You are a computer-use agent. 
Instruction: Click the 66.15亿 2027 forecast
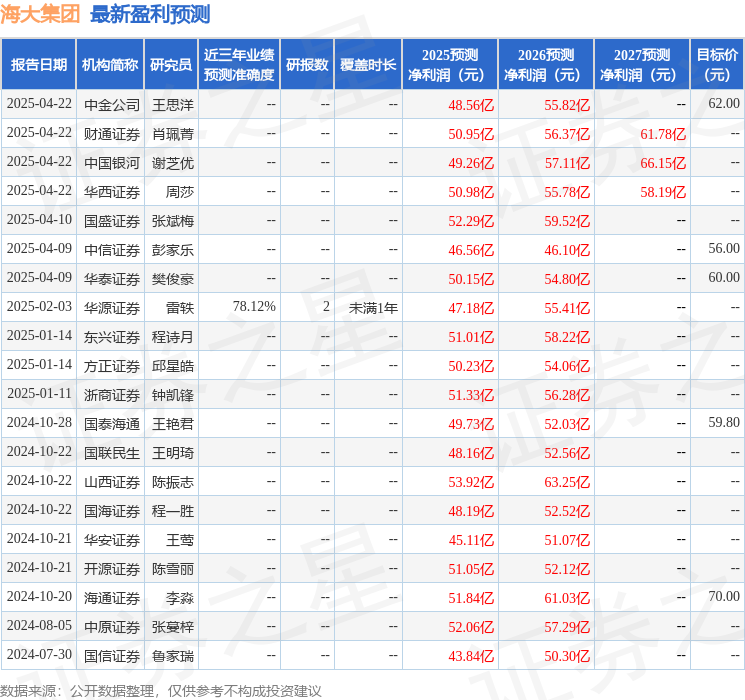663,163
